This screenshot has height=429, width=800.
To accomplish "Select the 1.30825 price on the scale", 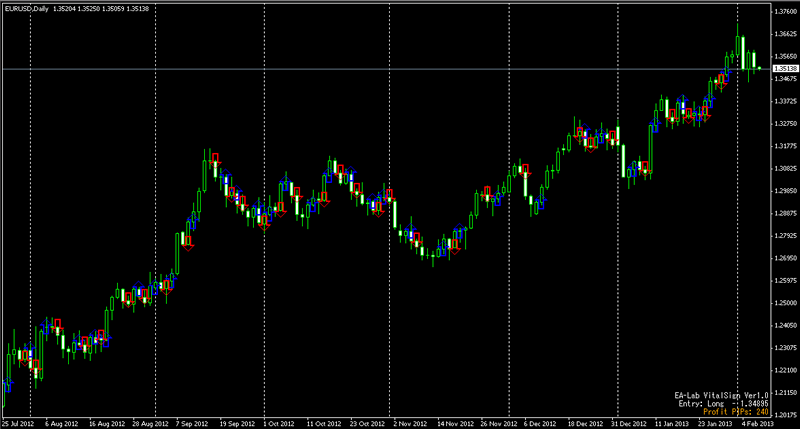I will pos(784,168).
